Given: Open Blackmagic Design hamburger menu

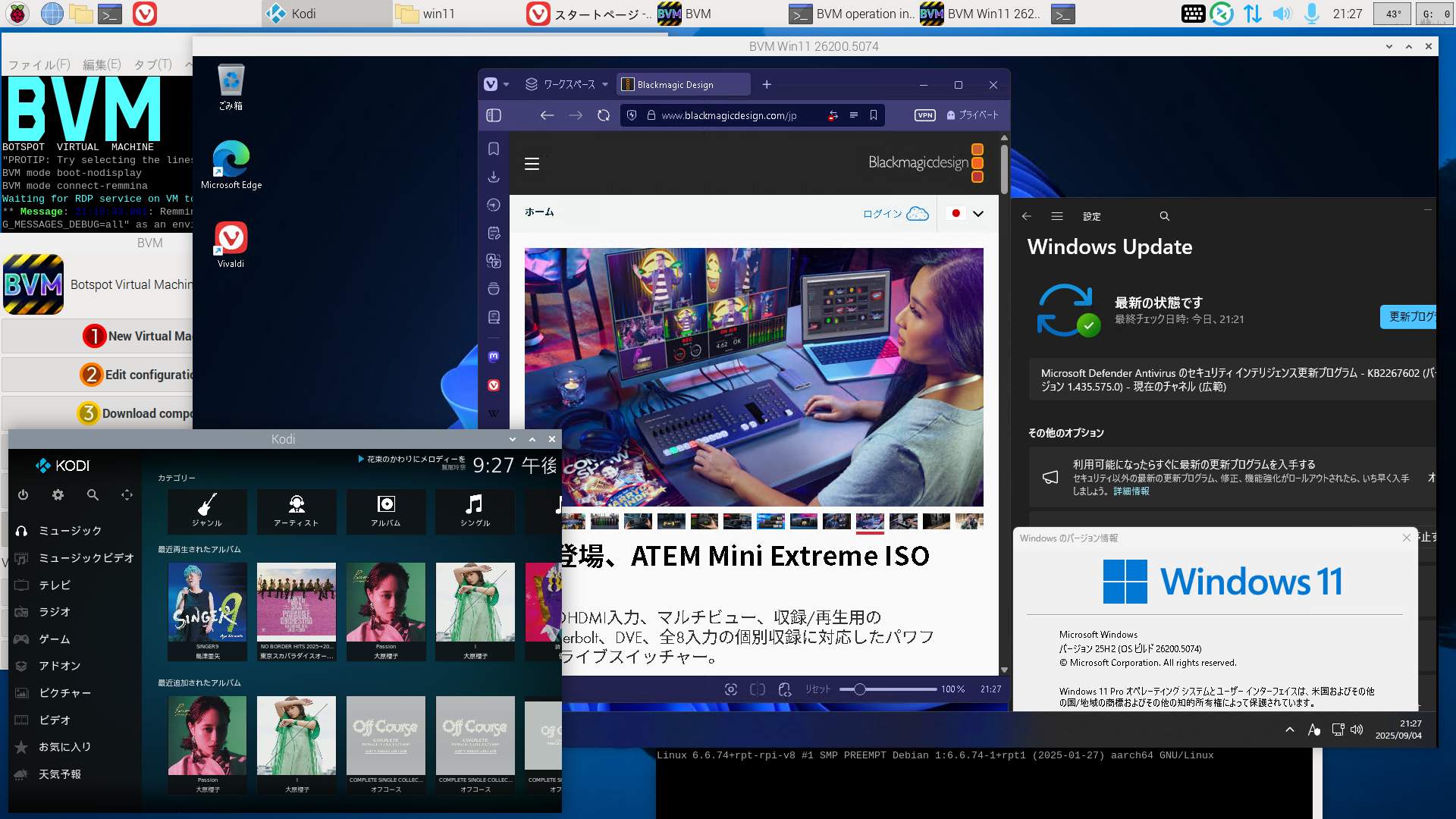Looking at the screenshot, I should tap(532, 164).
